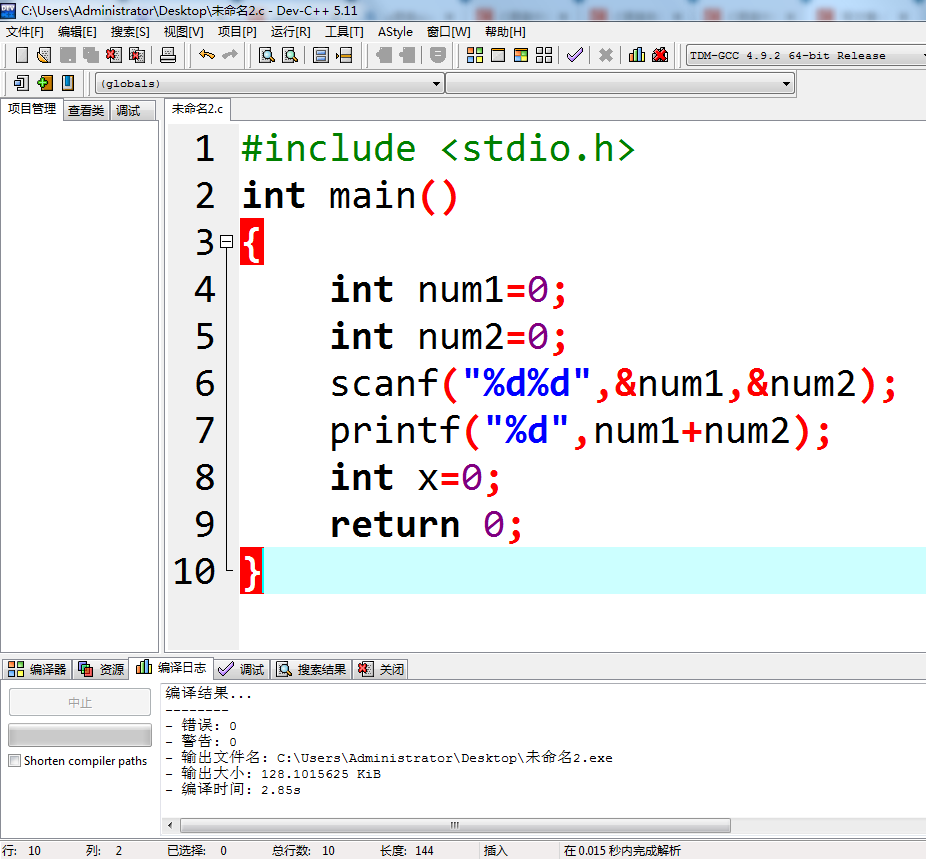The image size is (926, 859).
Task: Open the empty function list dropdown
Action: tap(620, 84)
